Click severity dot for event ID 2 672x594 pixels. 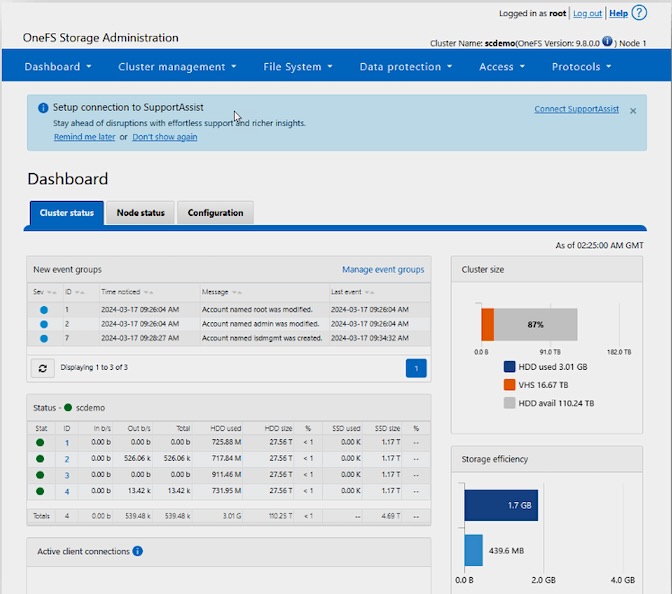coord(44,324)
